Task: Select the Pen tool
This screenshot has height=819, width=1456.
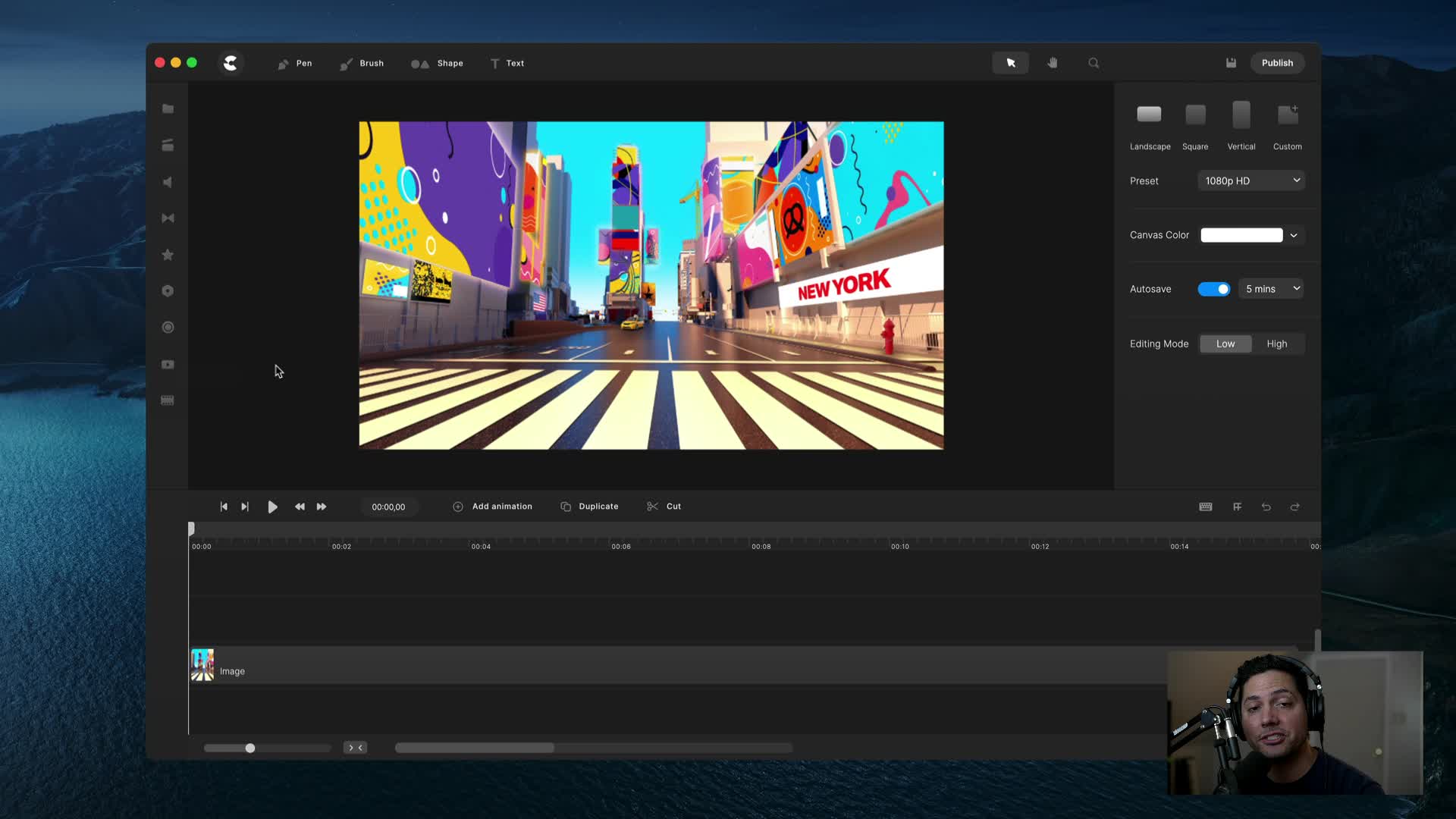Action: point(294,63)
